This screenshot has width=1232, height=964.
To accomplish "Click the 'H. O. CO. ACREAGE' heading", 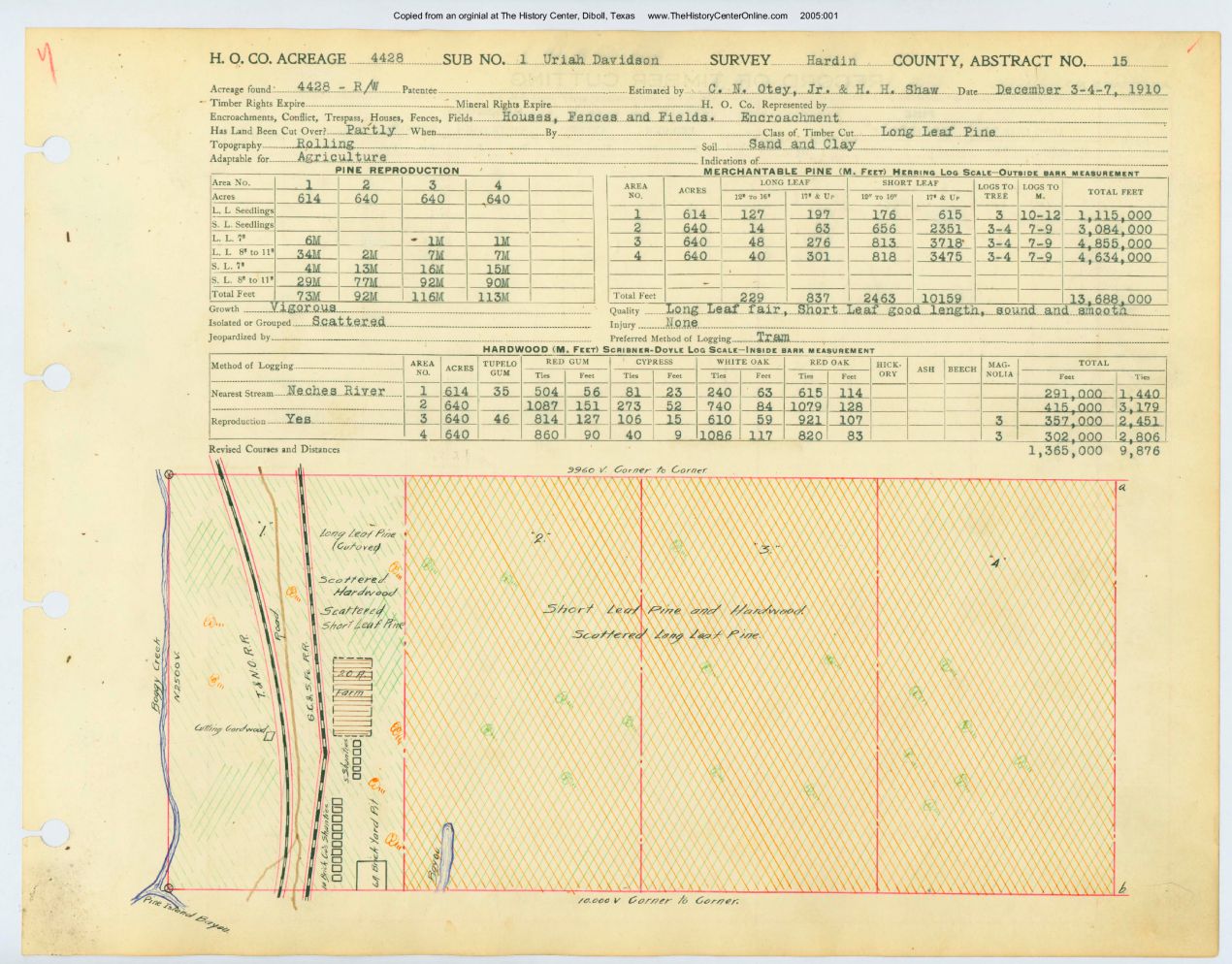I will (x=277, y=60).
